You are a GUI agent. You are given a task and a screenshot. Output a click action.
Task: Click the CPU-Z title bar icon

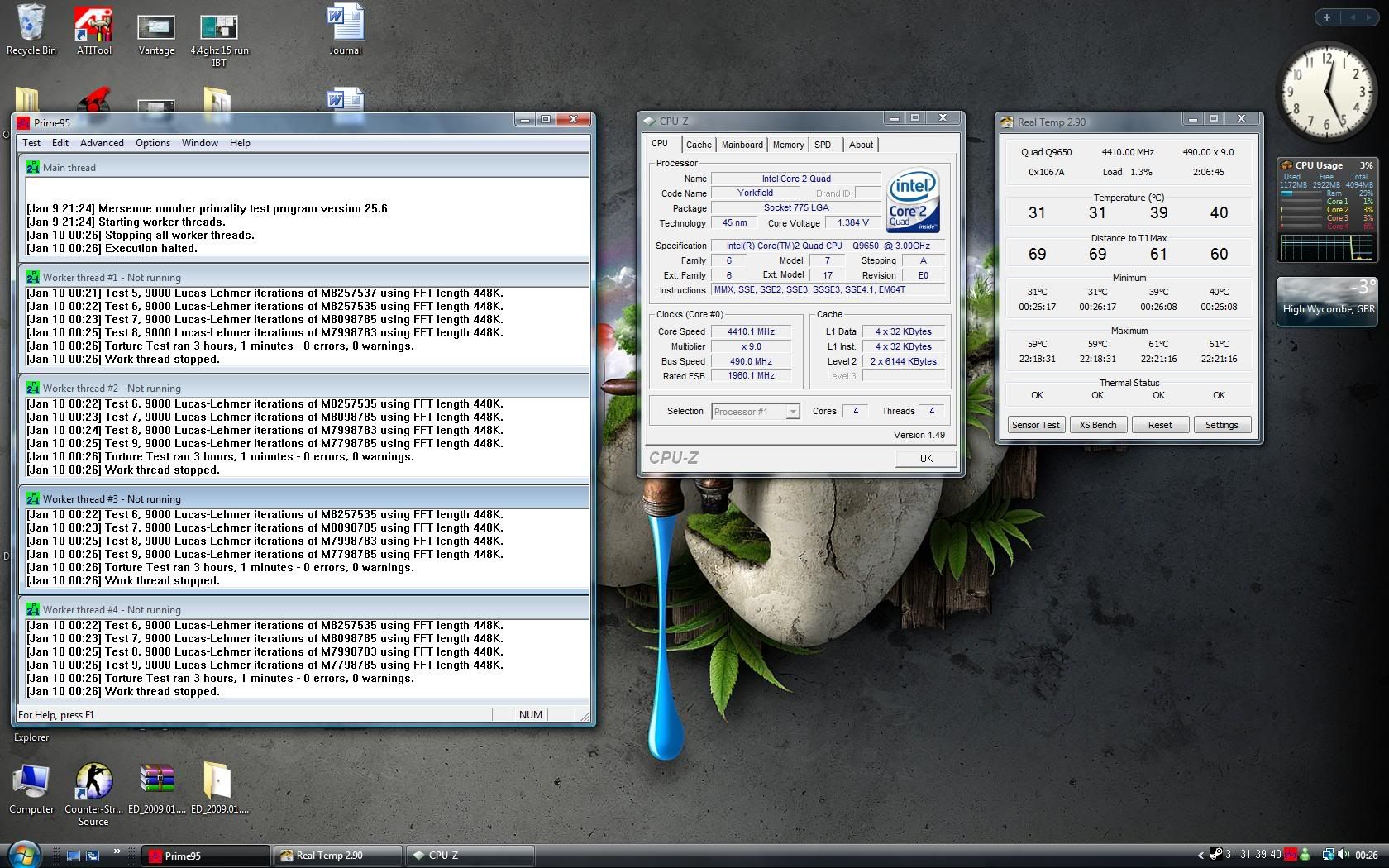pos(650,121)
